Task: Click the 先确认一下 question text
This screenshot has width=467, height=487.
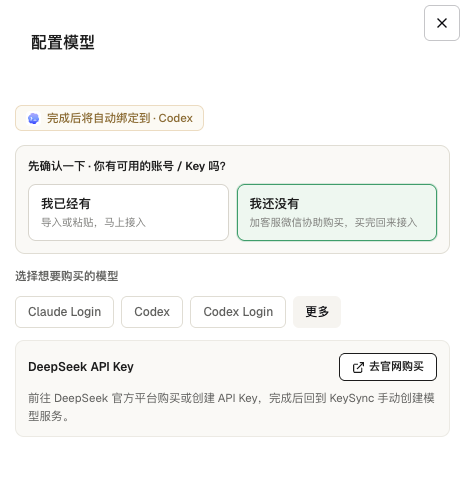Action: point(127,166)
